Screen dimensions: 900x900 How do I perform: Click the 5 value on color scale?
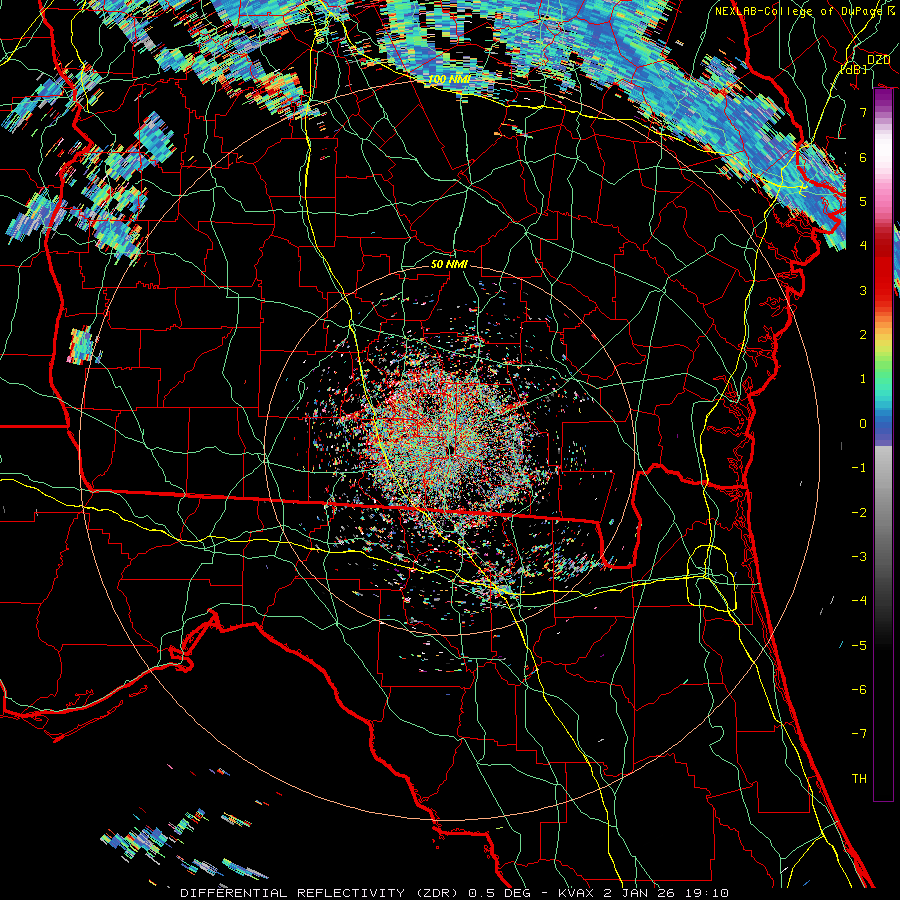click(863, 201)
